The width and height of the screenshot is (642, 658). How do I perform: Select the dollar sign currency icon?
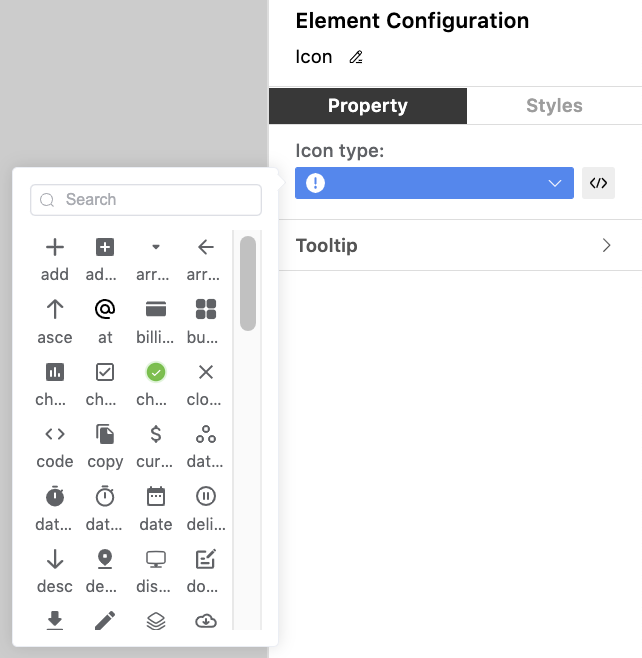coord(155,434)
